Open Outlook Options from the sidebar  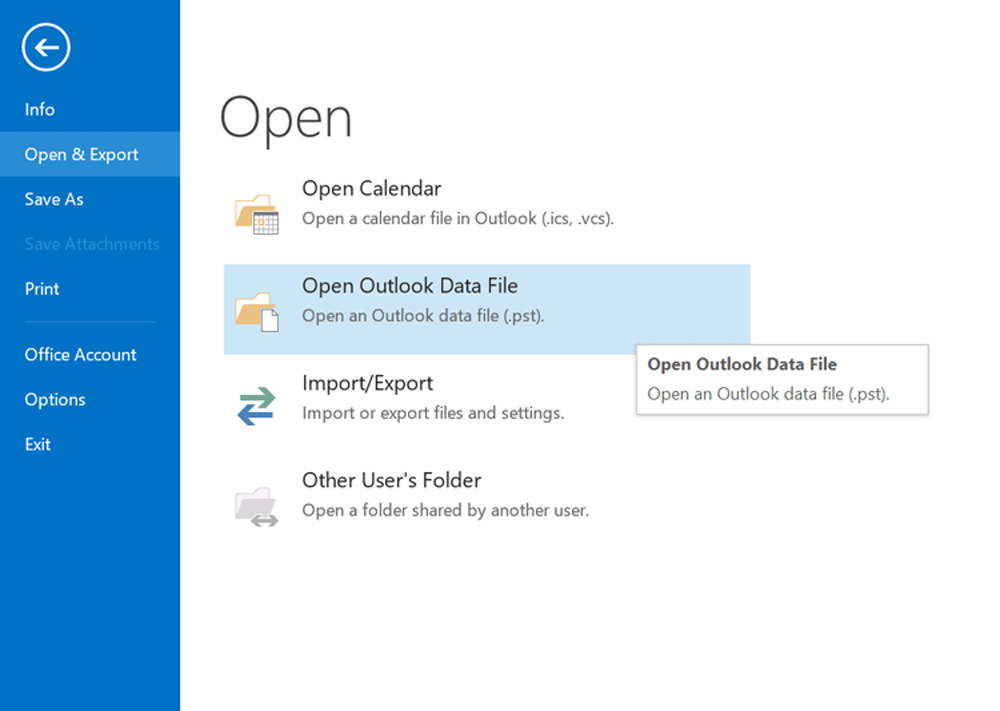[x=55, y=400]
